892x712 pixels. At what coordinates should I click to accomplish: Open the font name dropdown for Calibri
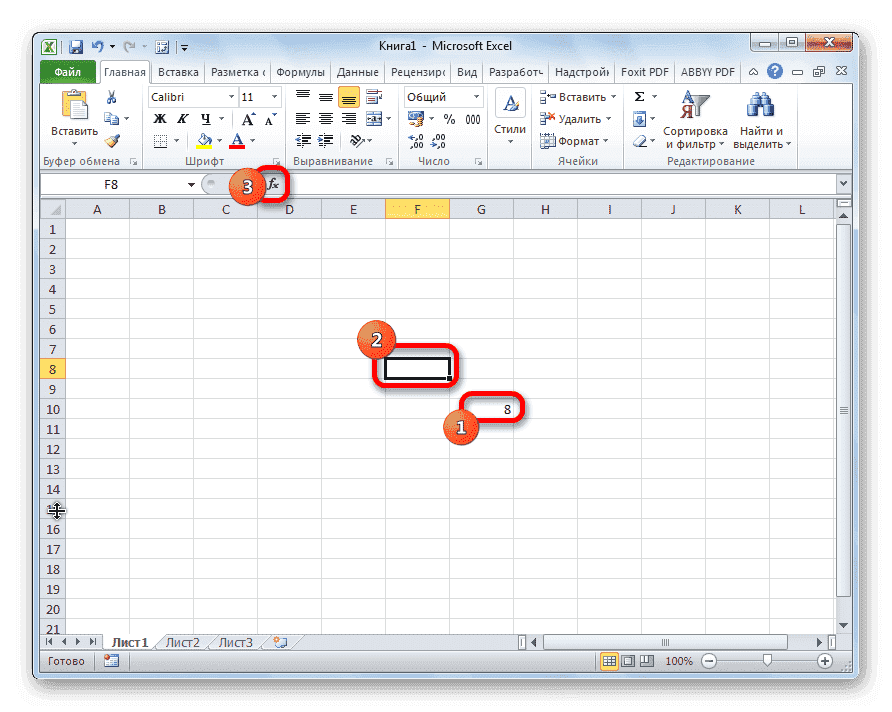coord(231,97)
